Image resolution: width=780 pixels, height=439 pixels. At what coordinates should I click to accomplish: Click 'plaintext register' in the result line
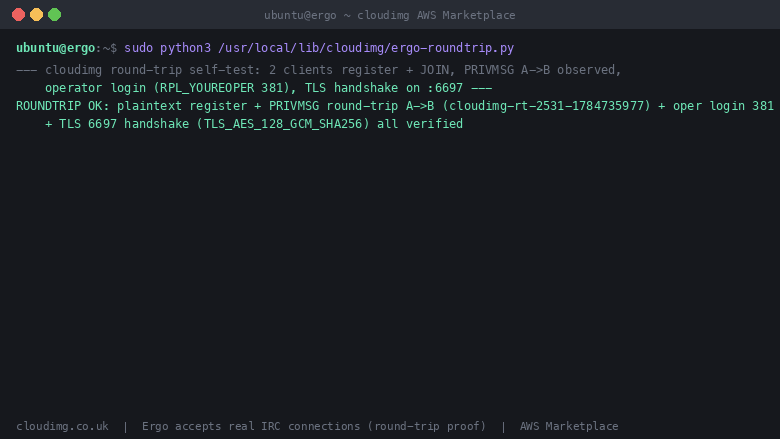[182, 106]
